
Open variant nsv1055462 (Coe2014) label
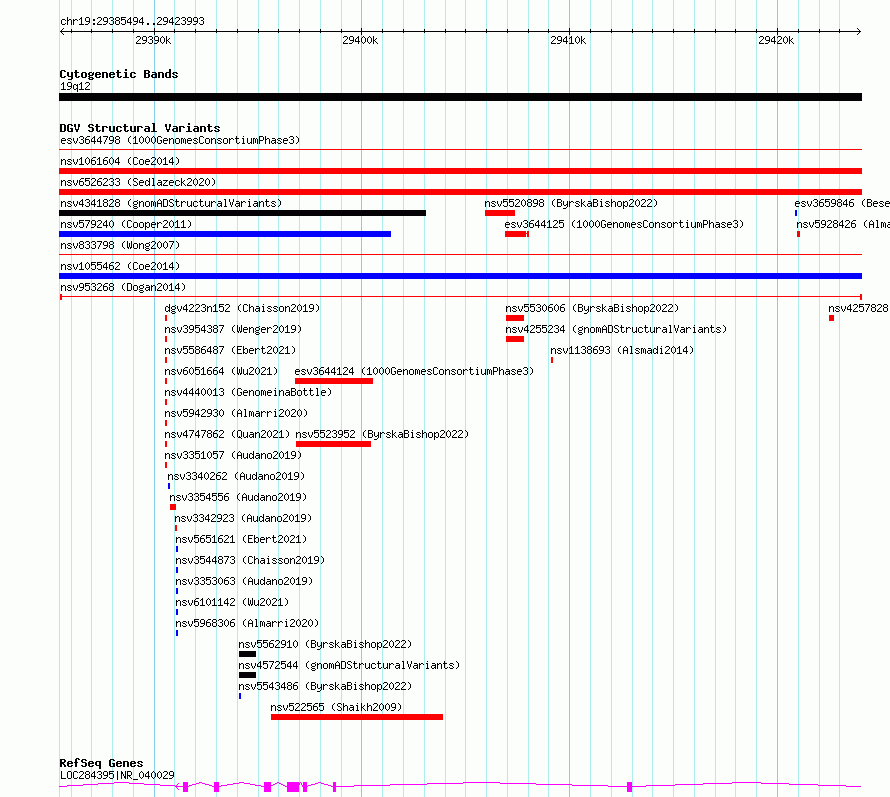pos(120,266)
